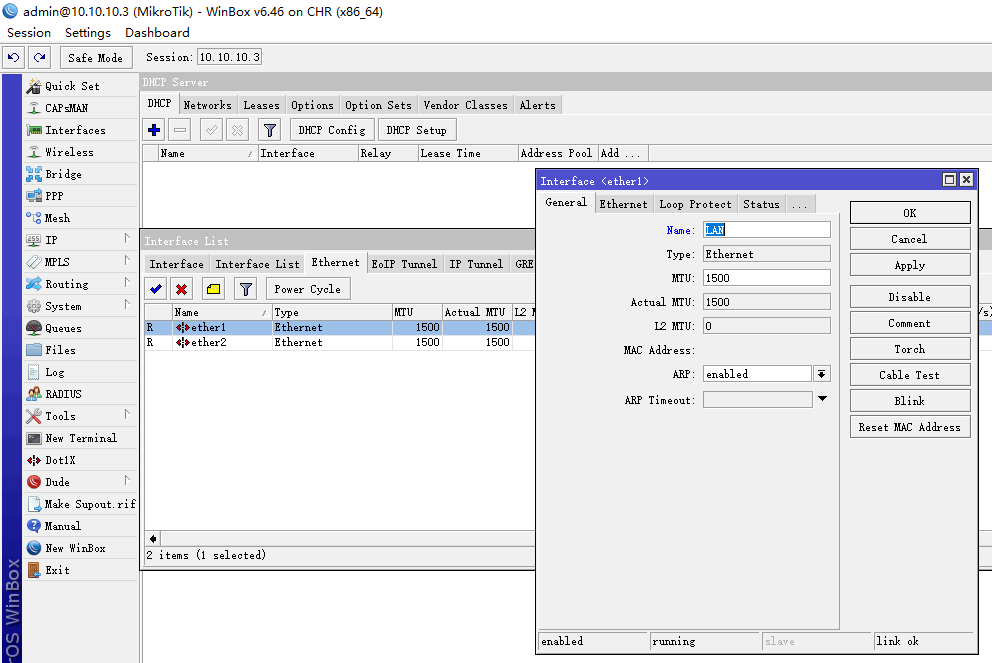Viewport: 992px width, 663px height.
Task: Toggle Safe Mode
Action: coord(96,58)
